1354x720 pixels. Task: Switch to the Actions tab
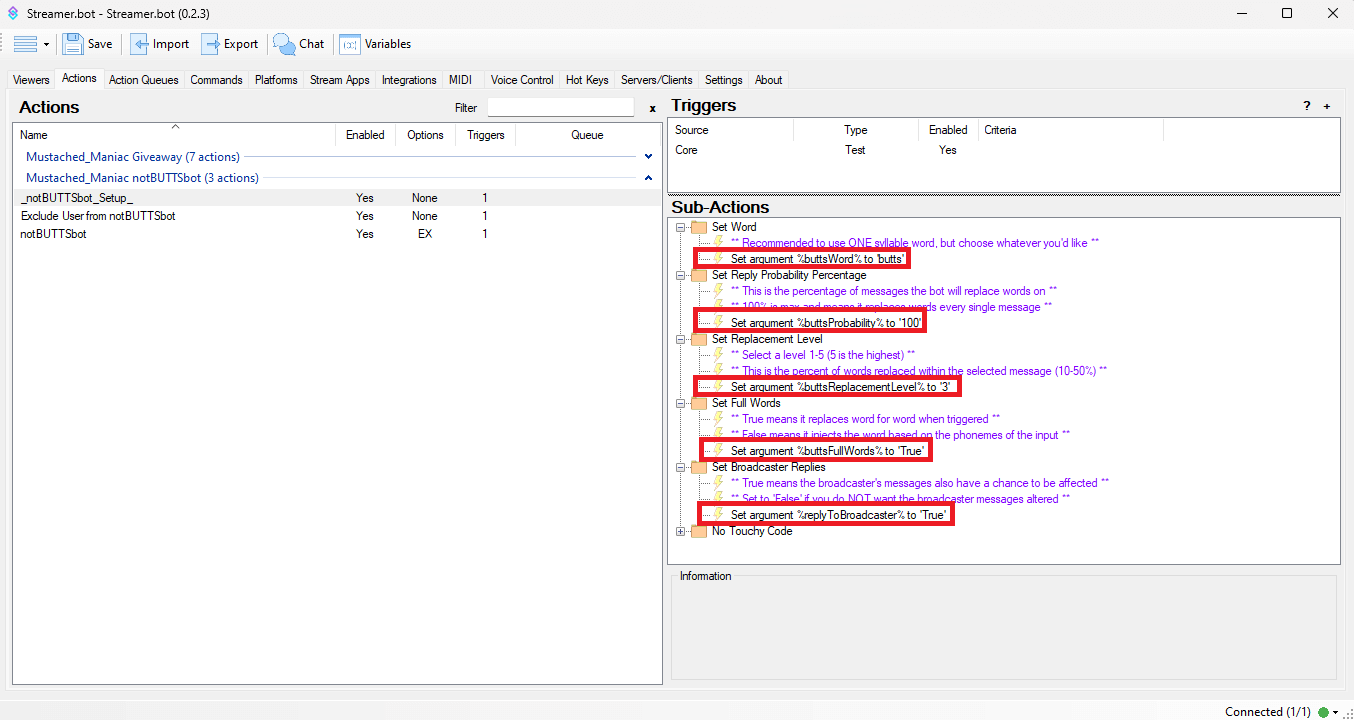click(79, 78)
